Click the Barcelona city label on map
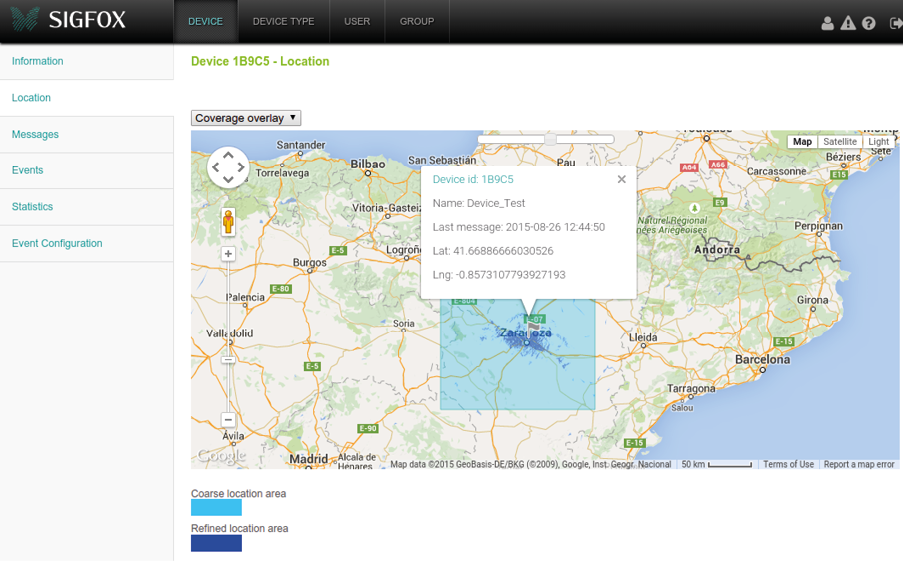 (762, 359)
